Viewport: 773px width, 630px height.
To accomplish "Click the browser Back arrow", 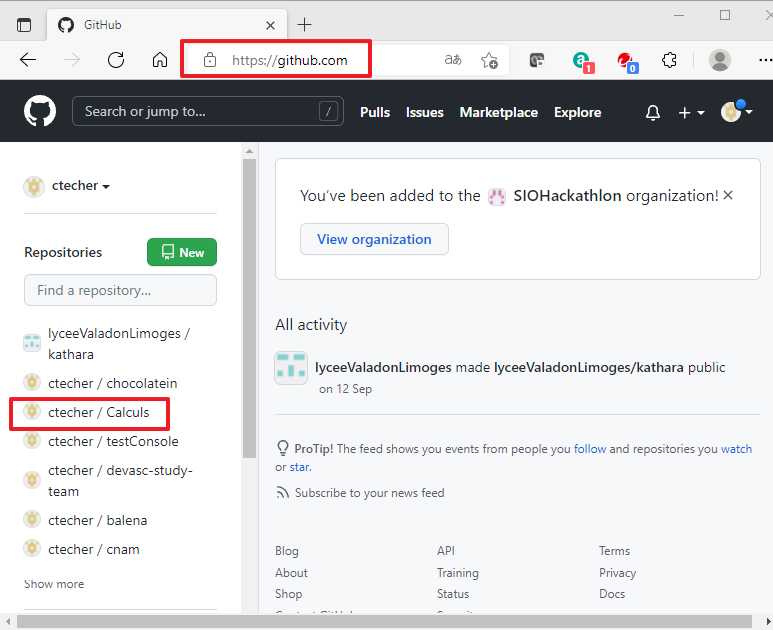I will tap(28, 60).
